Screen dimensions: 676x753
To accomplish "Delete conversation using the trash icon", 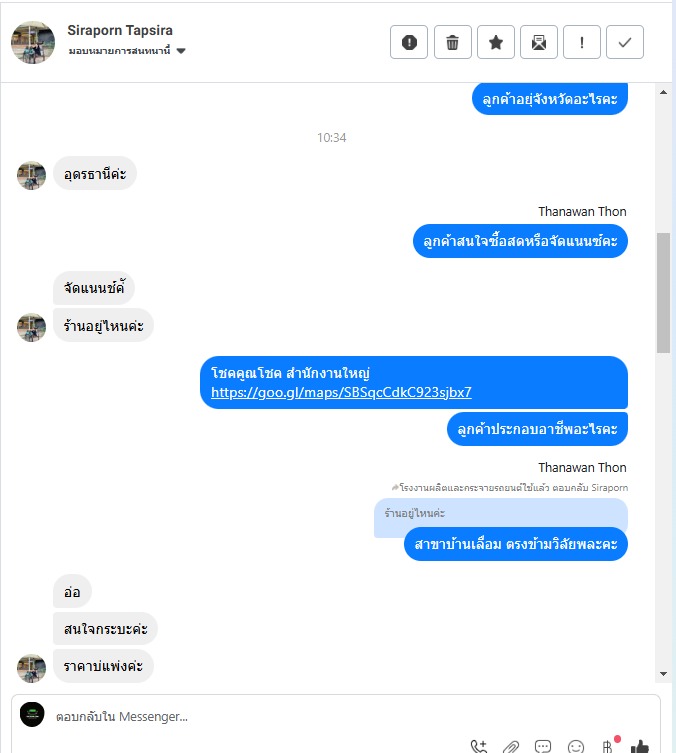I will click(x=452, y=42).
